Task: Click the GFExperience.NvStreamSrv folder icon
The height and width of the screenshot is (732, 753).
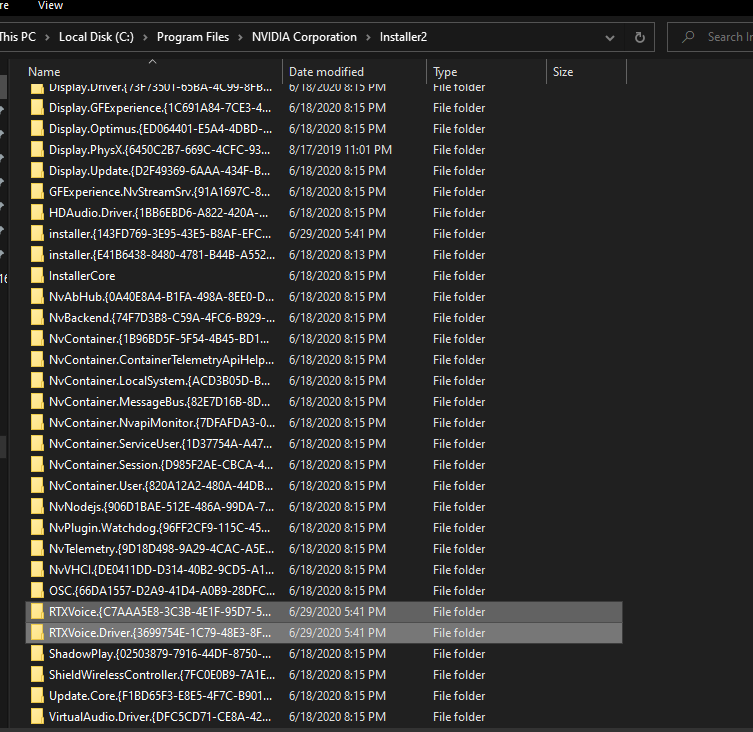Action: (37, 192)
